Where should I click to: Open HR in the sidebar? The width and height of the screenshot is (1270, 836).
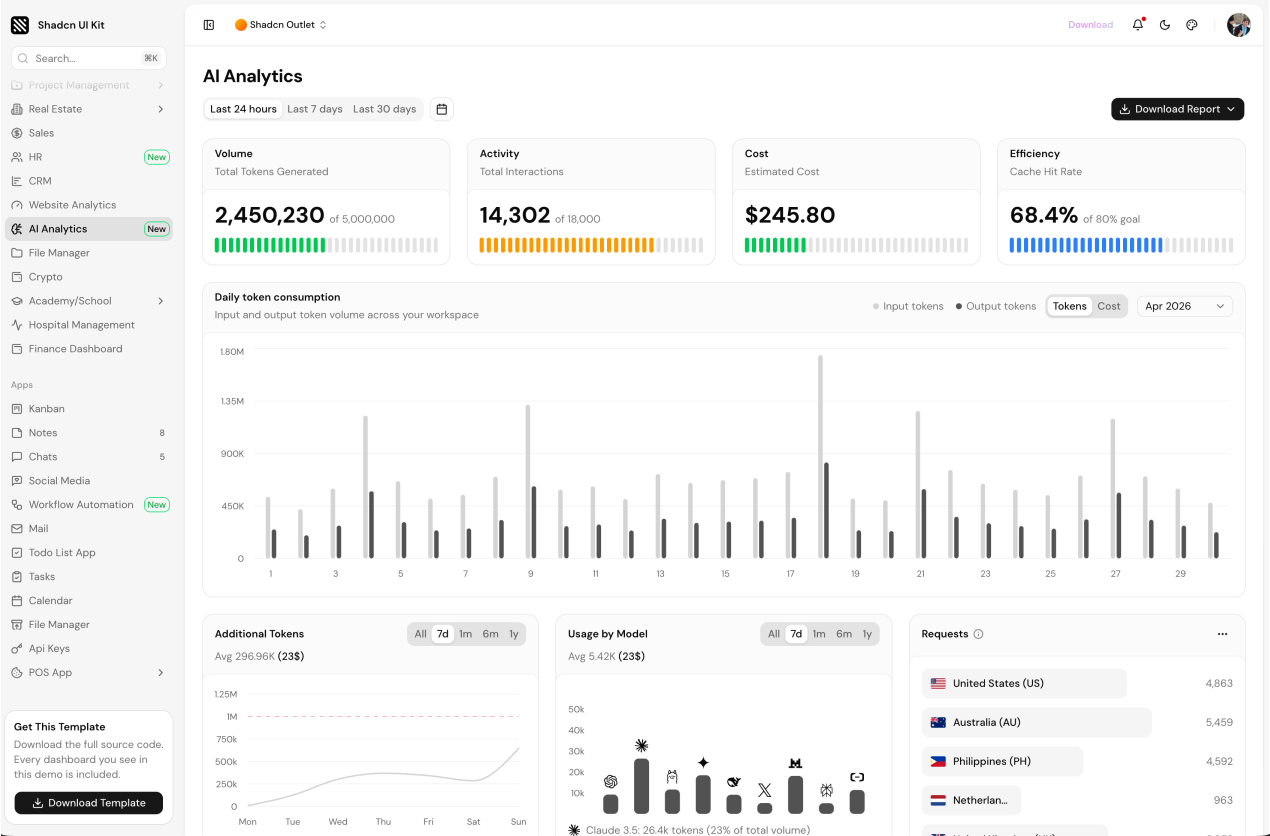(89, 157)
